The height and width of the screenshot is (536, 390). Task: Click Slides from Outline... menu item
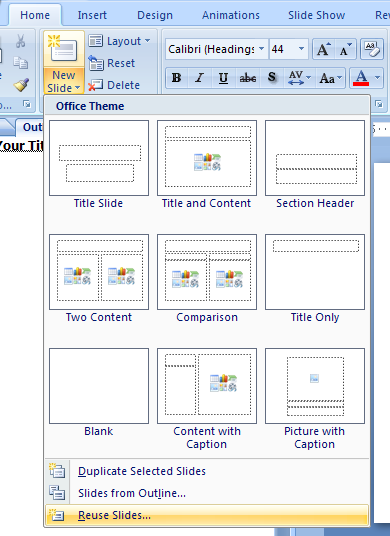coord(207,493)
